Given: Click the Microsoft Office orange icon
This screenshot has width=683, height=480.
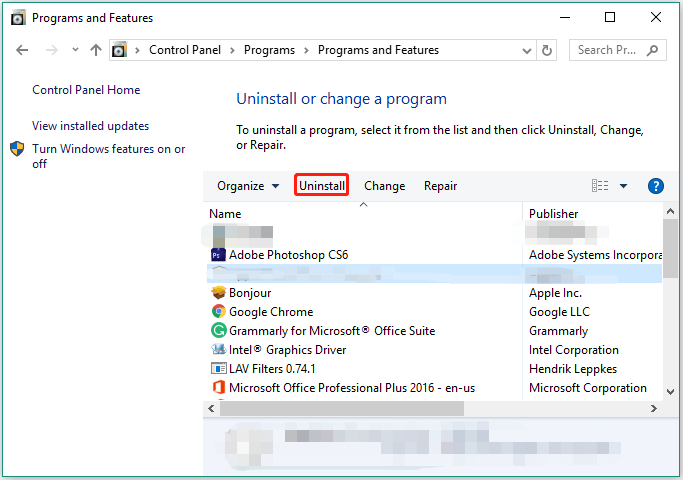Looking at the screenshot, I should click(218, 387).
